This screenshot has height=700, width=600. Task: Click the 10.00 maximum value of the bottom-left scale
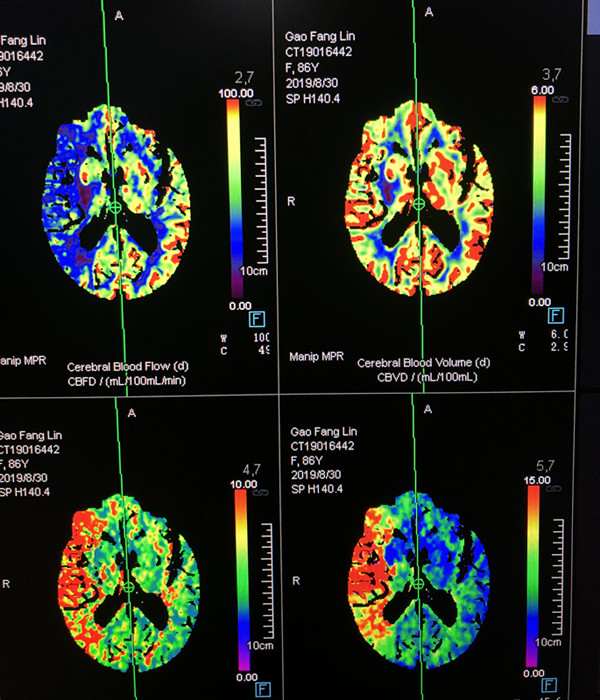pyautogui.click(x=244, y=484)
